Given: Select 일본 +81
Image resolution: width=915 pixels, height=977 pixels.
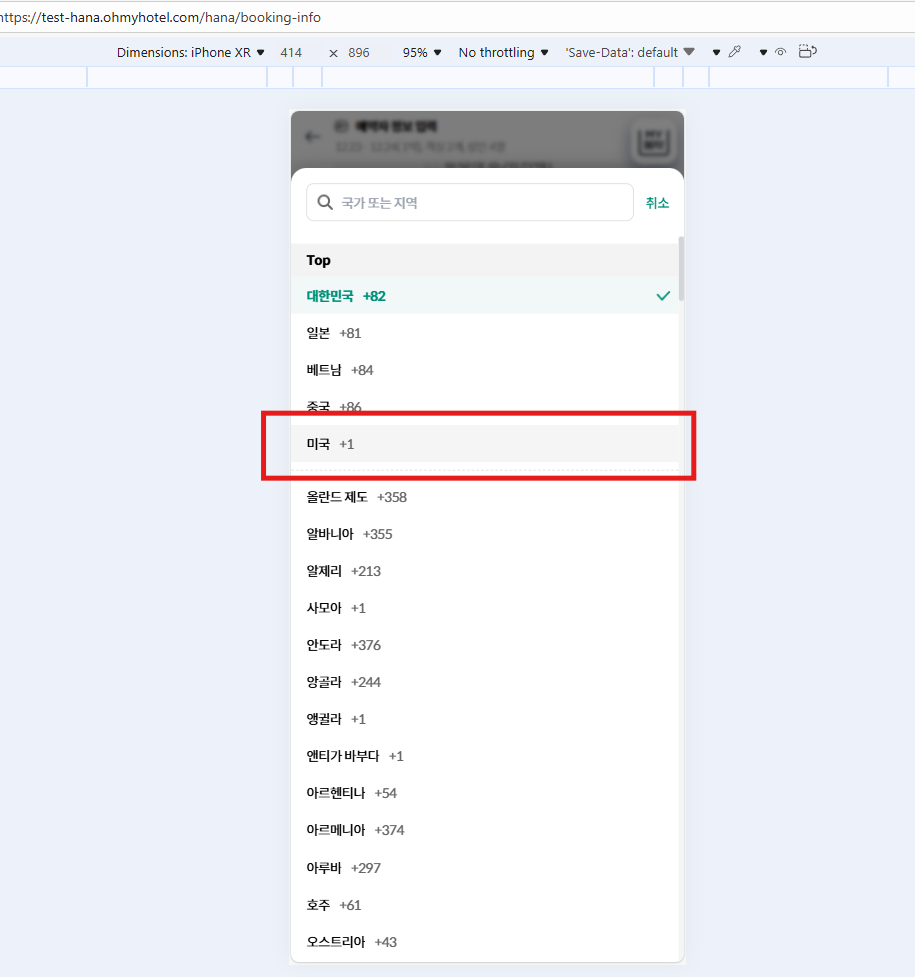Looking at the screenshot, I should coord(485,333).
